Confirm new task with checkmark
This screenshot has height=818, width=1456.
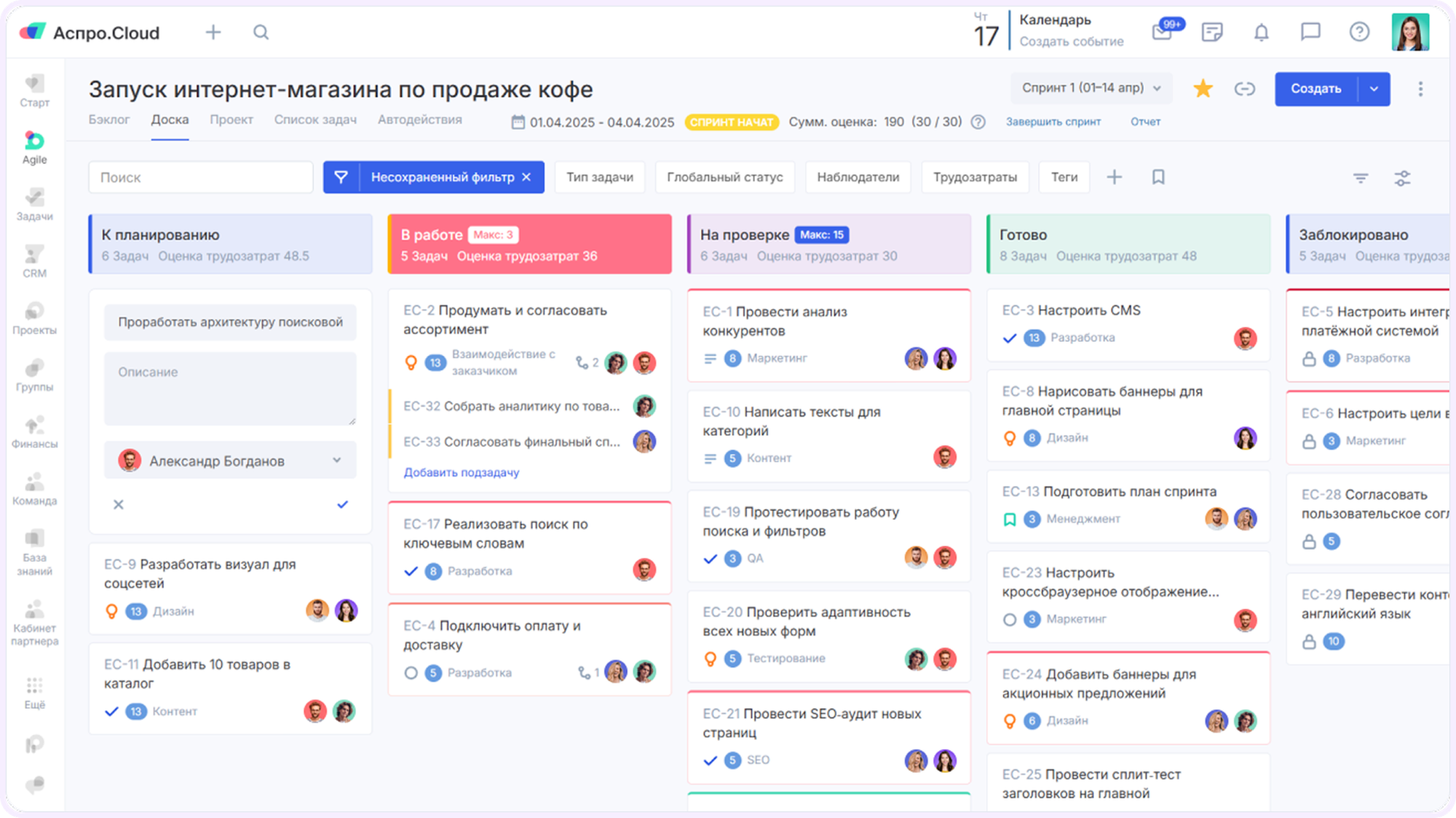tap(343, 504)
